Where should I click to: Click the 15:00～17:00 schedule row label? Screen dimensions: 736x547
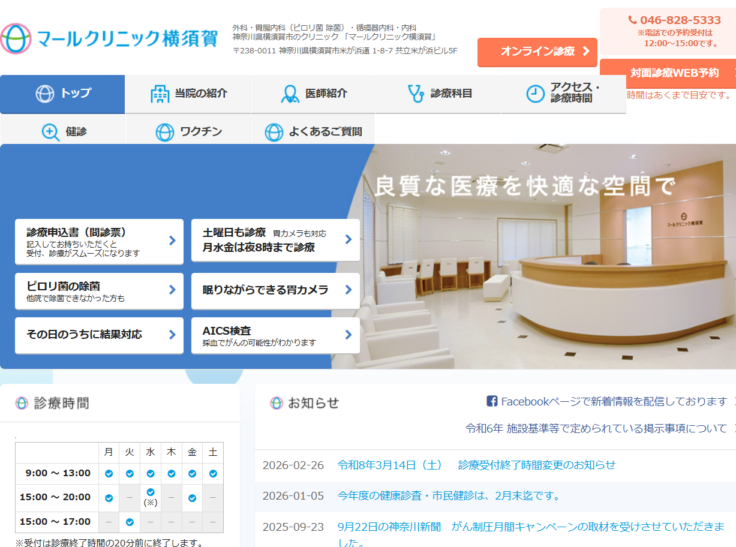[55, 522]
